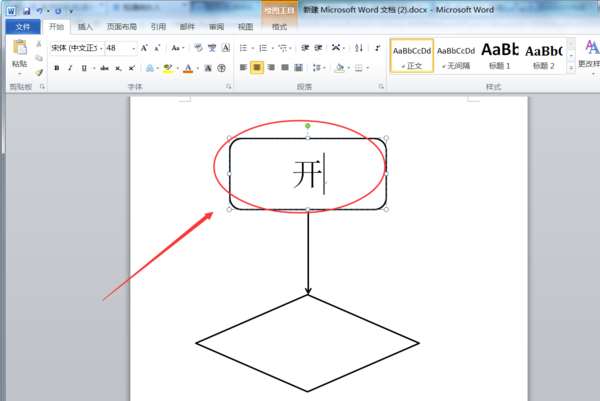Click the Undo arrow icon
Screen dimensions: 600x401
[39, 11]
